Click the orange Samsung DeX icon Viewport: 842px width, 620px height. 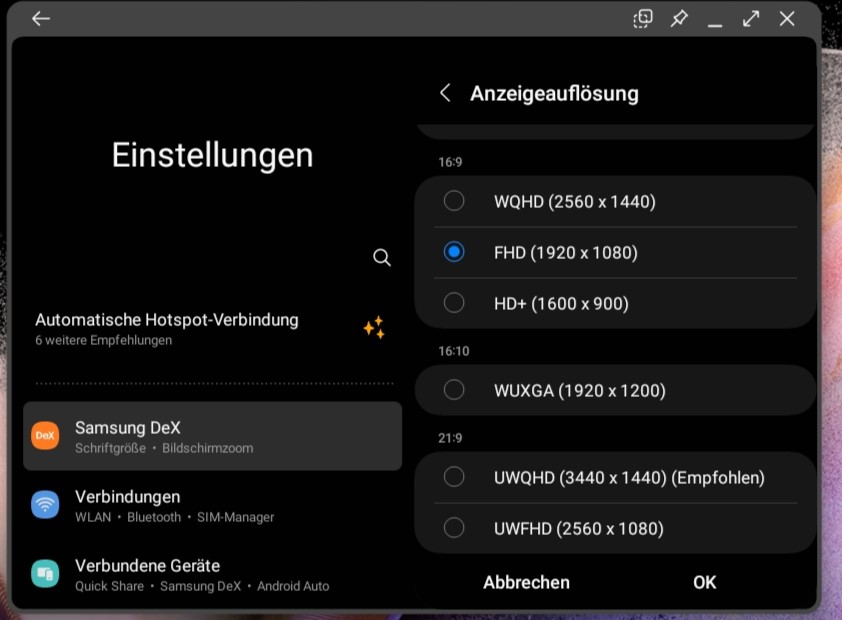coord(44,436)
